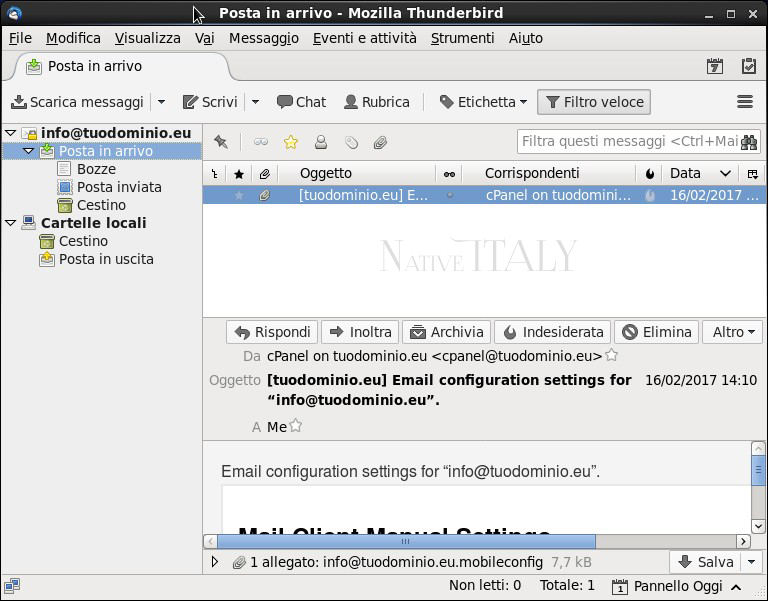The width and height of the screenshot is (768, 601).
Task: Toggle the attachment quick filter
Action: pos(380,142)
